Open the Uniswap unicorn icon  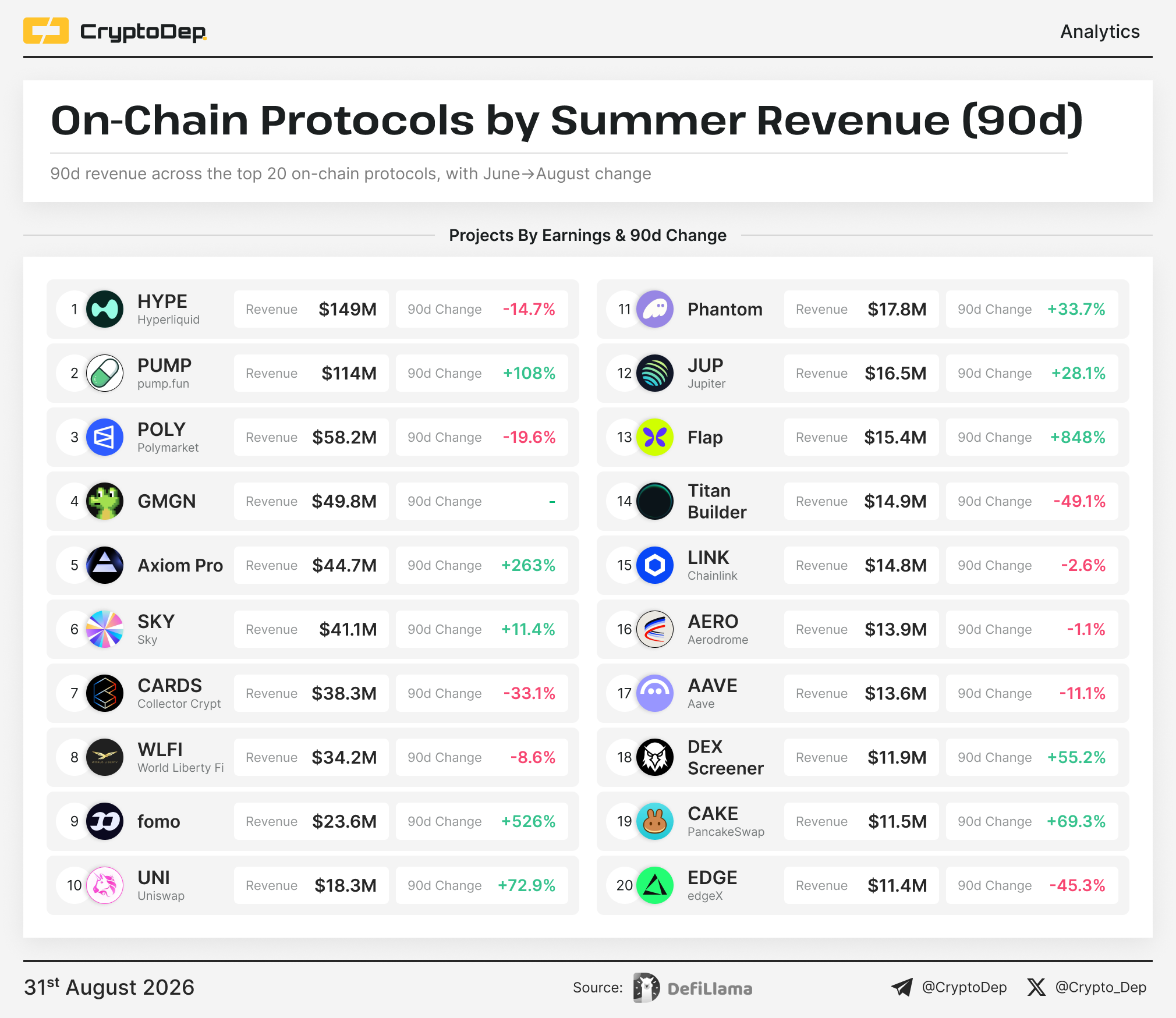[105, 885]
